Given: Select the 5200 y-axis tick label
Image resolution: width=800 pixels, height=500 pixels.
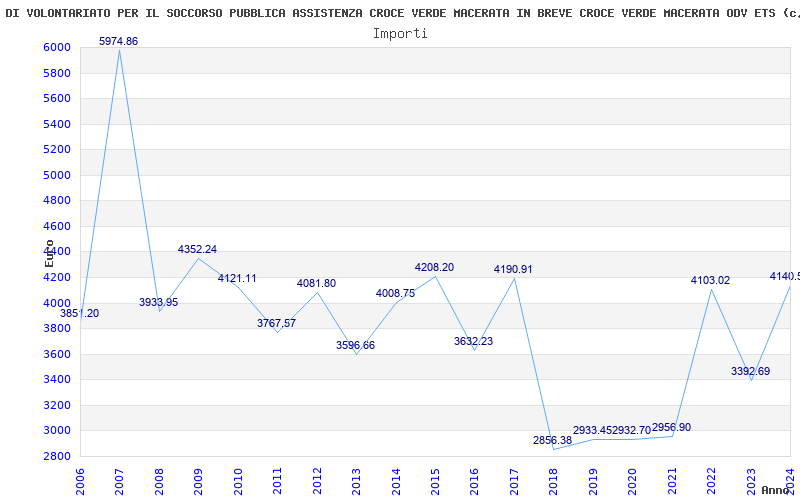Looking at the screenshot, I should pyautogui.click(x=57, y=149).
